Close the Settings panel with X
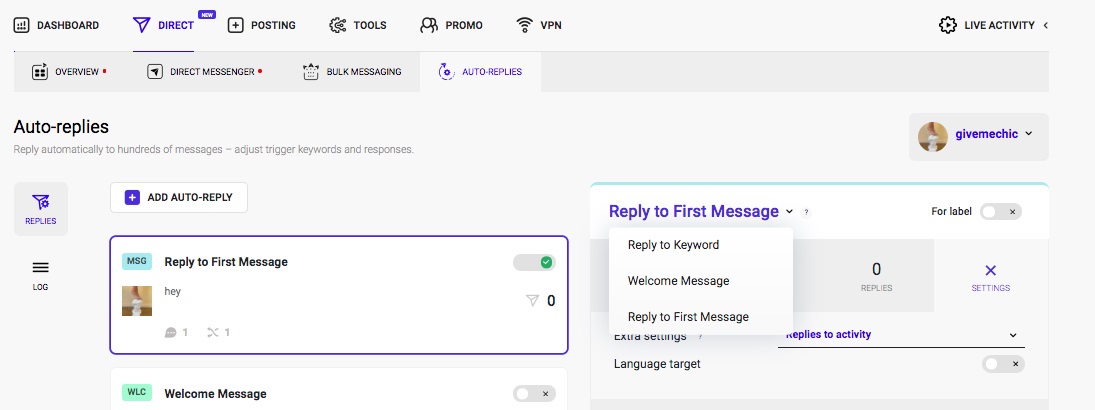 (990, 270)
